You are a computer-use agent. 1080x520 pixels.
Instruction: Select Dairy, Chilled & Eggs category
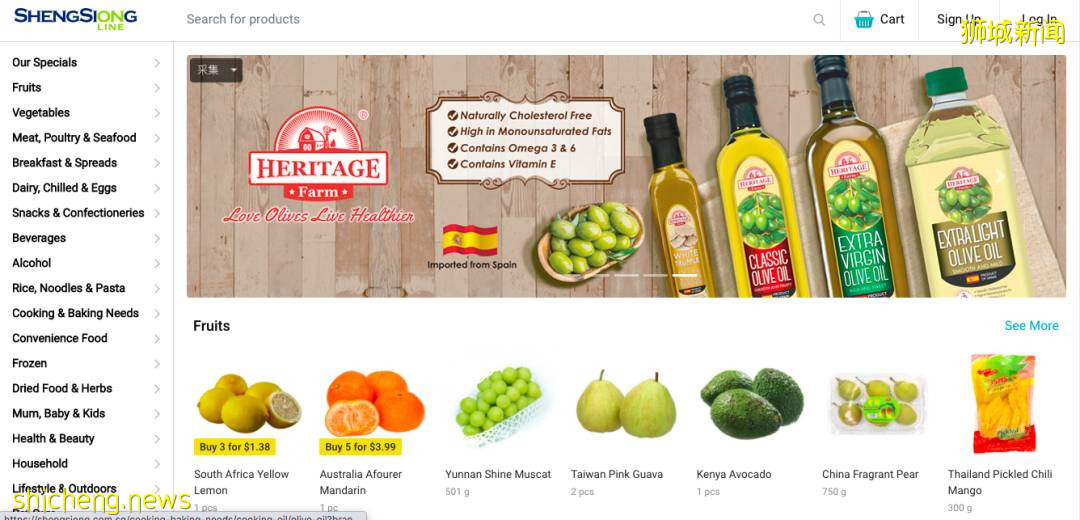click(64, 188)
